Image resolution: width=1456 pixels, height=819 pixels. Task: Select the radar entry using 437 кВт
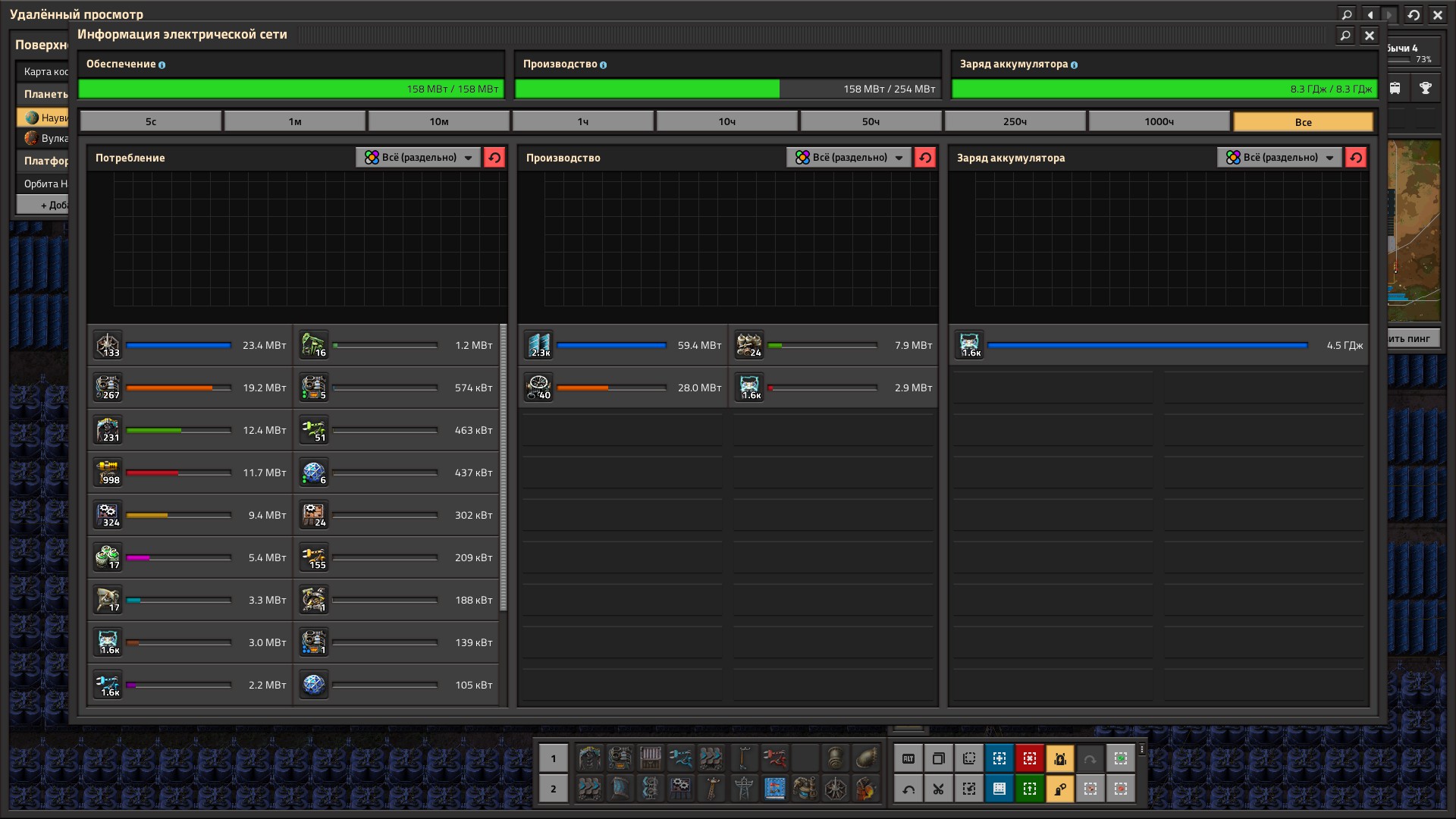314,472
